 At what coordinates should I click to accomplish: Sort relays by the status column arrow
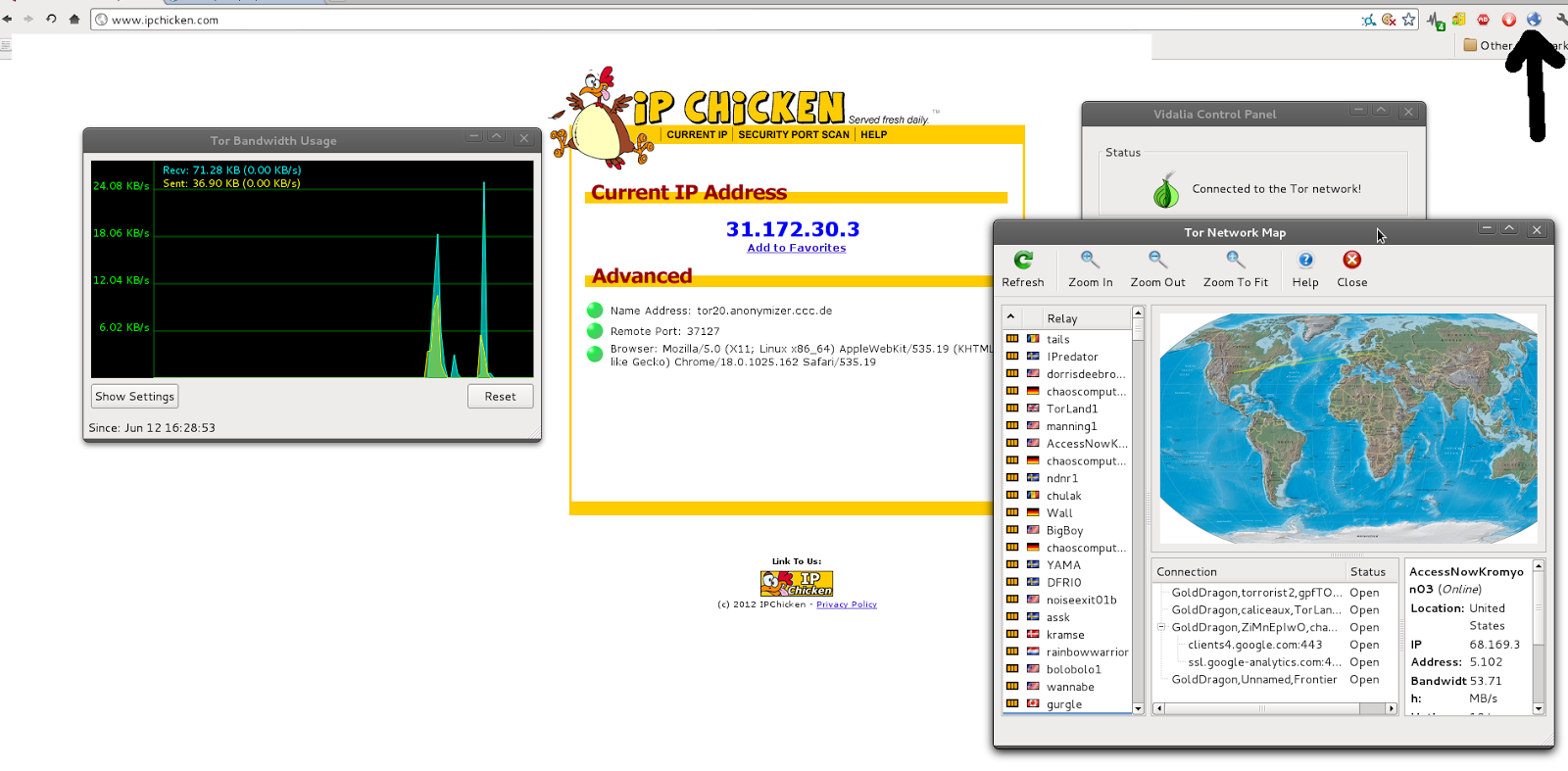(x=1010, y=317)
